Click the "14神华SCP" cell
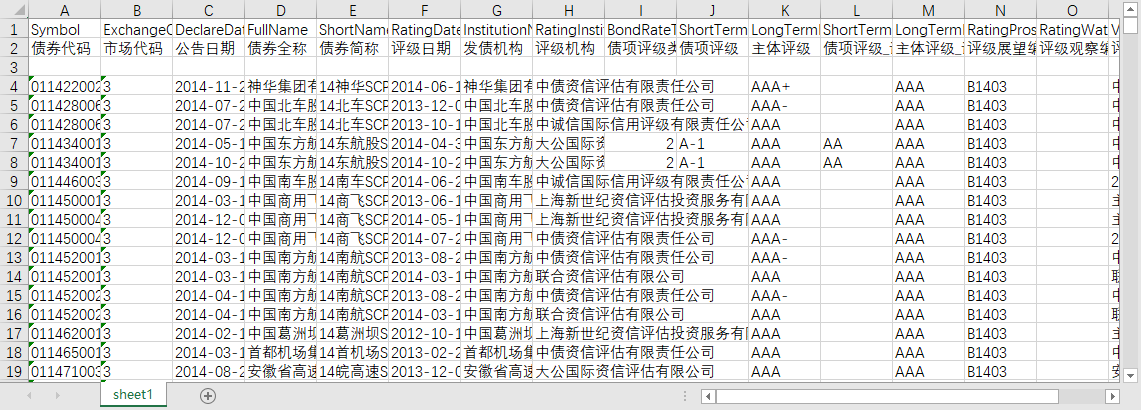The width and height of the screenshot is (1141, 410). (x=353, y=86)
